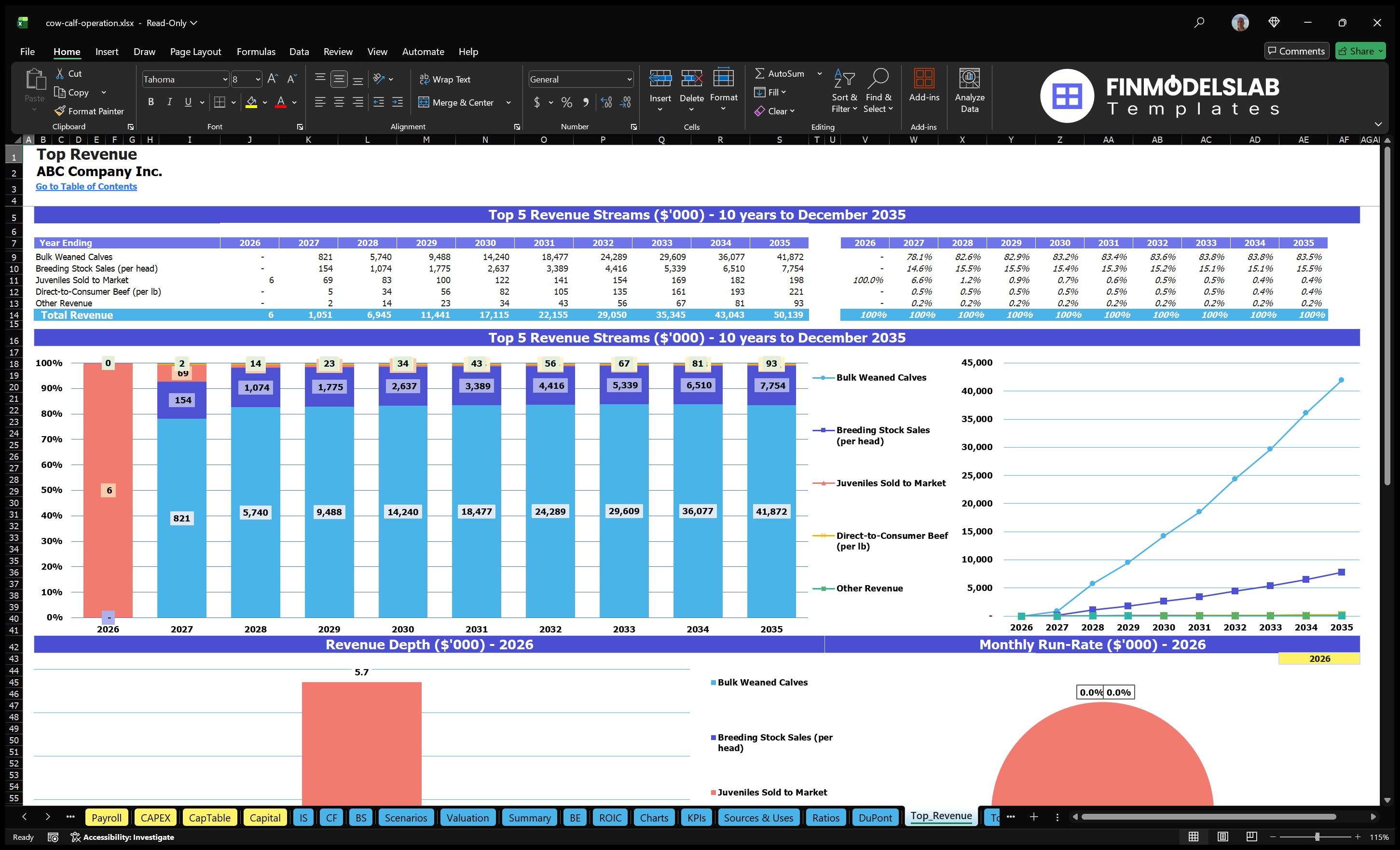Switch to the Formulas ribbon tab
Image resolution: width=1400 pixels, height=850 pixels.
pyautogui.click(x=256, y=51)
